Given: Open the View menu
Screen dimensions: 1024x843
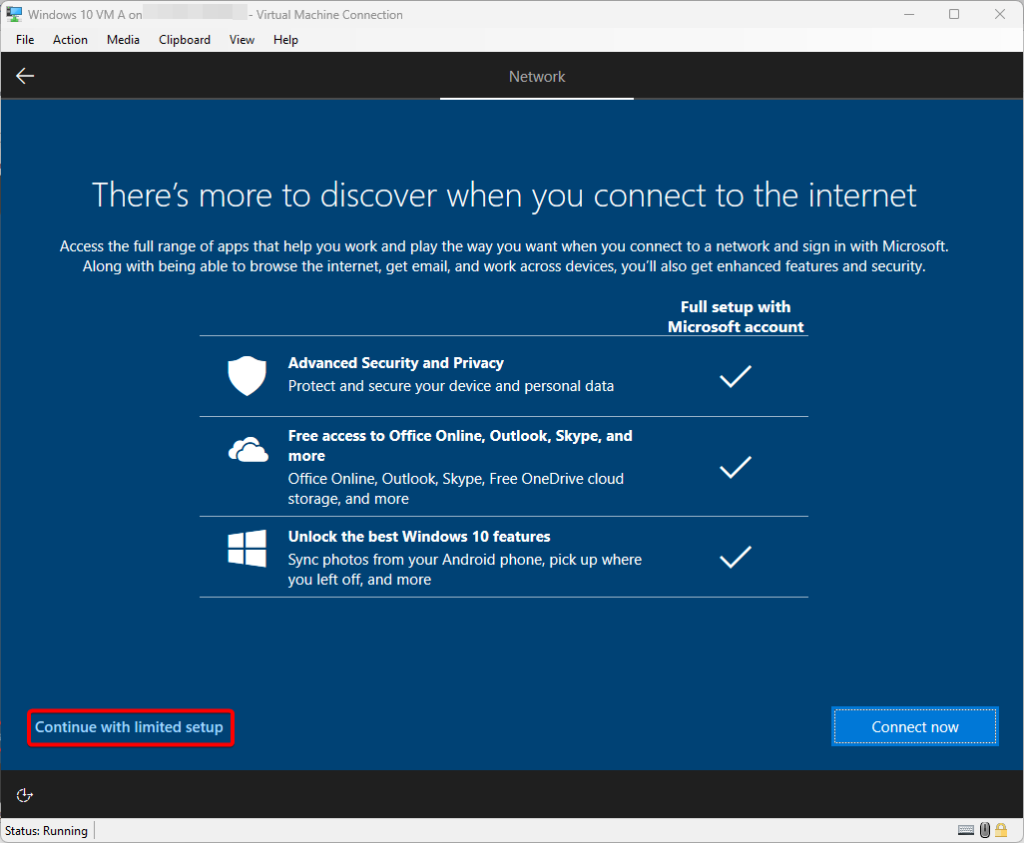Looking at the screenshot, I should coord(242,40).
